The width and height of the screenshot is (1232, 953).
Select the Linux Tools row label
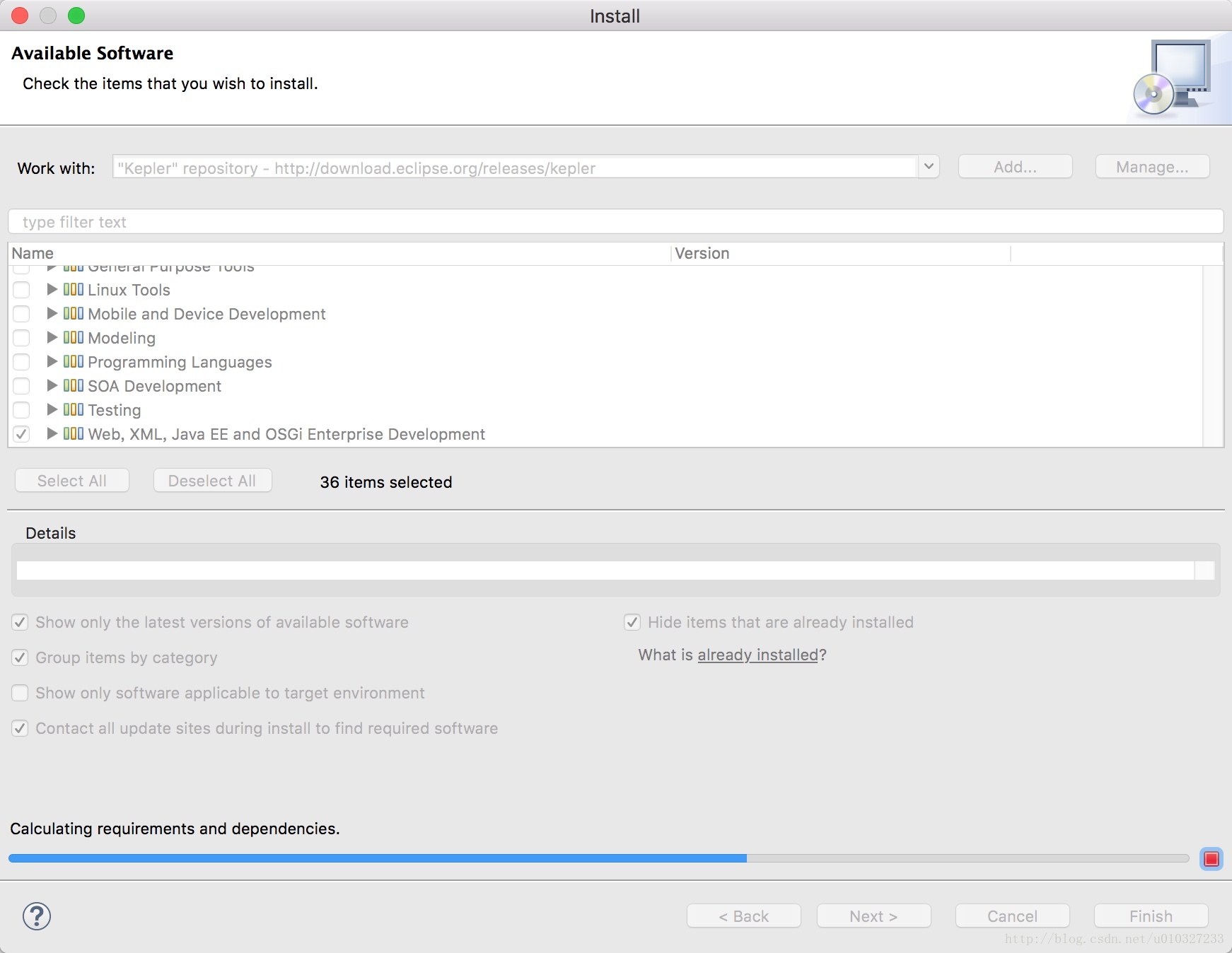coord(129,290)
